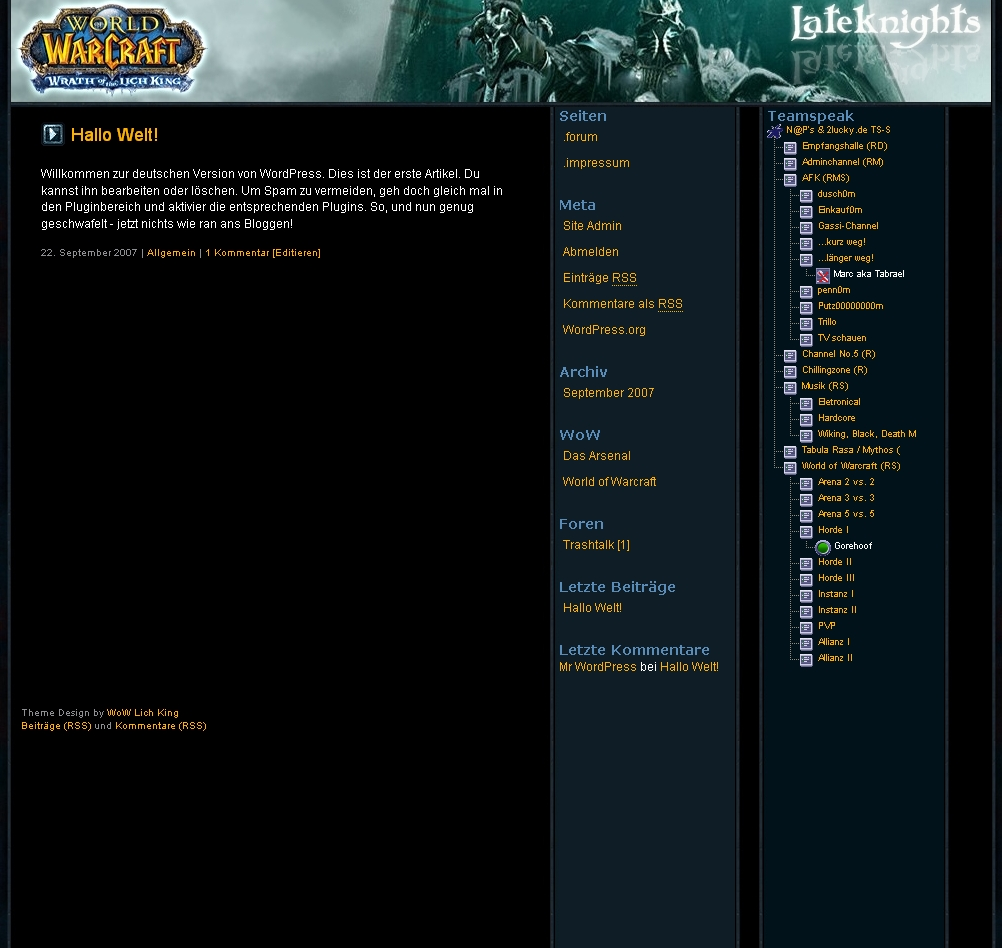Click channel icon beside Gassi-Channel
This screenshot has height=948, width=1002.
click(x=806, y=228)
